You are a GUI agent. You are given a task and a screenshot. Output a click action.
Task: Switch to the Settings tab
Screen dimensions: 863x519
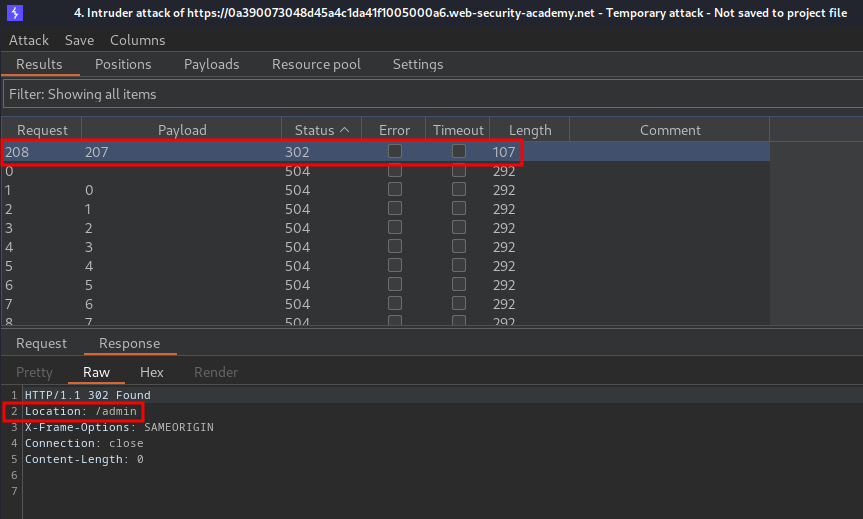click(418, 64)
